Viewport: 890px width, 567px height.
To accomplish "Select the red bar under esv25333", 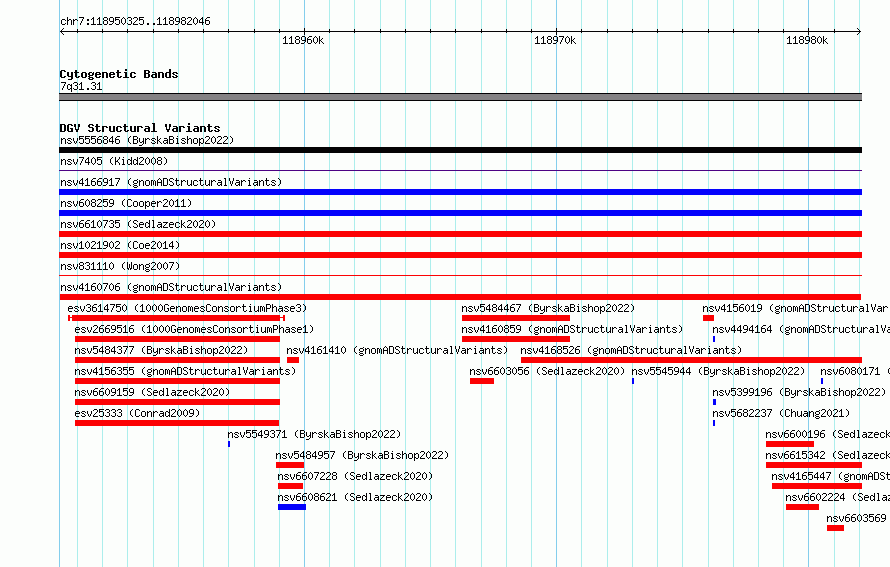I will coord(177,423).
